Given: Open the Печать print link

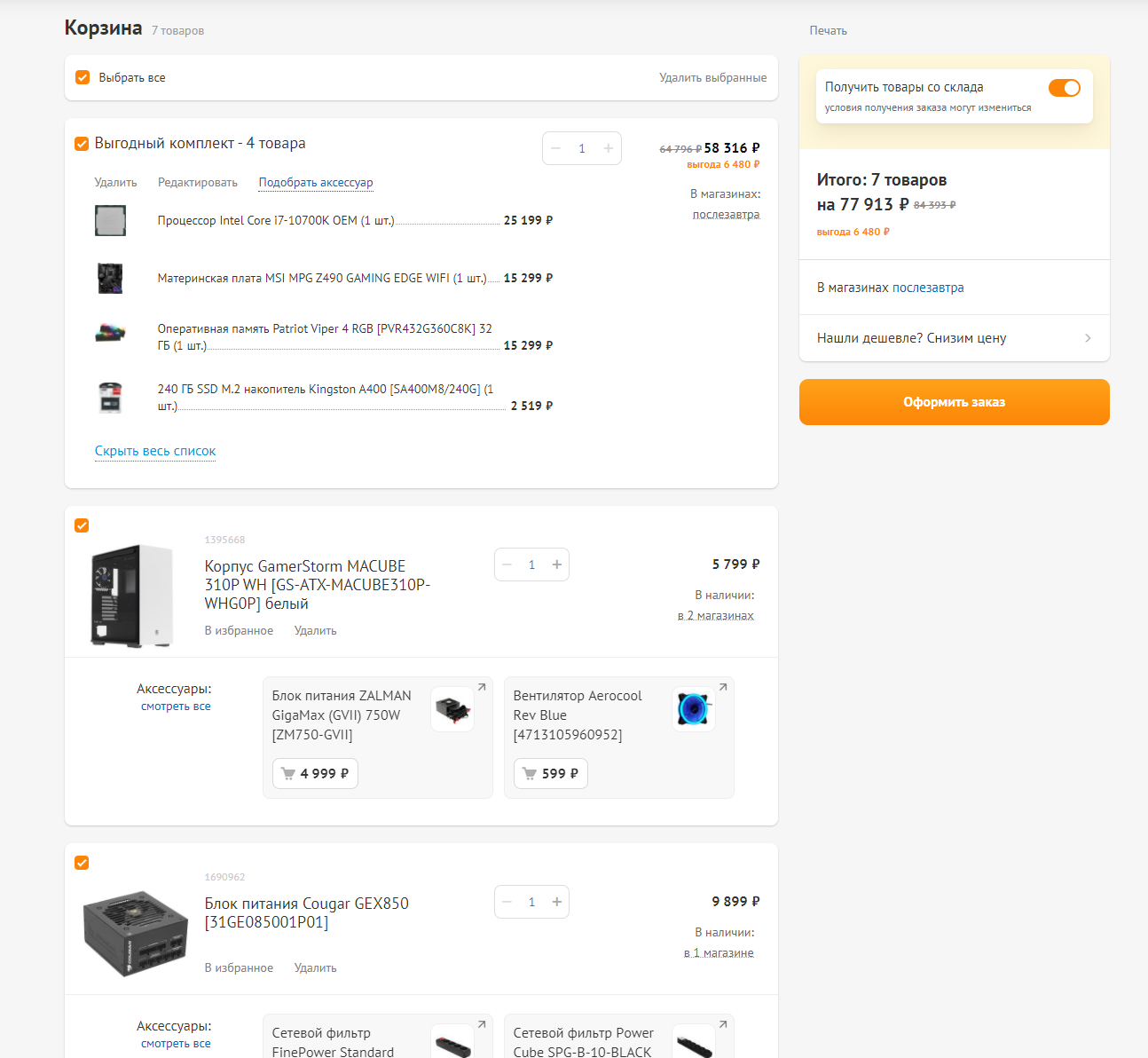Looking at the screenshot, I should (829, 30).
